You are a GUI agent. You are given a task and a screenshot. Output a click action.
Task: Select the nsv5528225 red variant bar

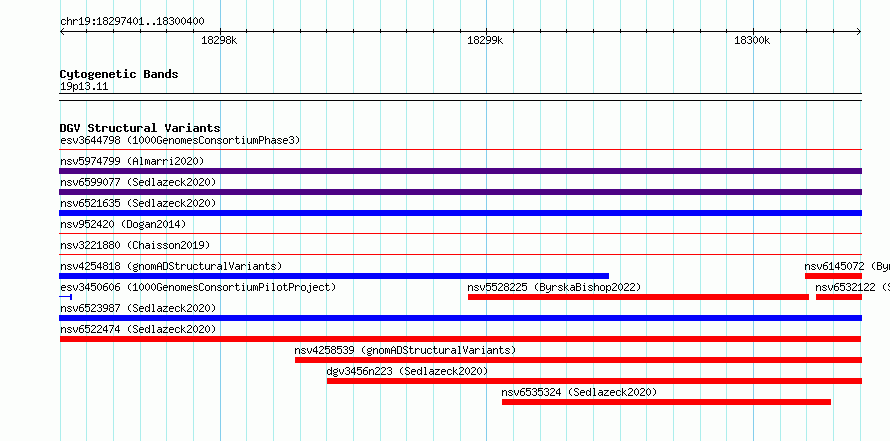click(x=638, y=297)
